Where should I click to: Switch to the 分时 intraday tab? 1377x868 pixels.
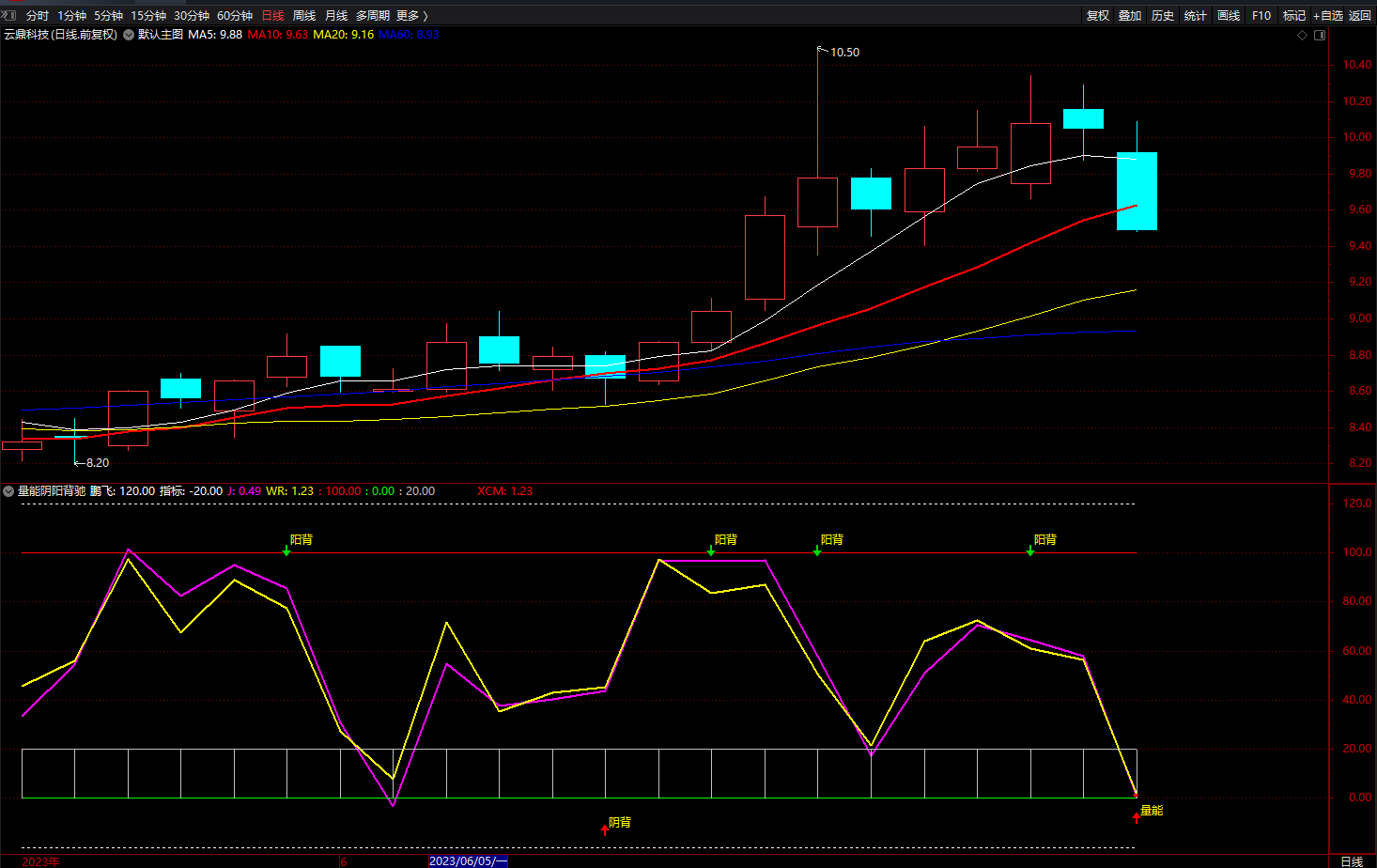click(38, 16)
